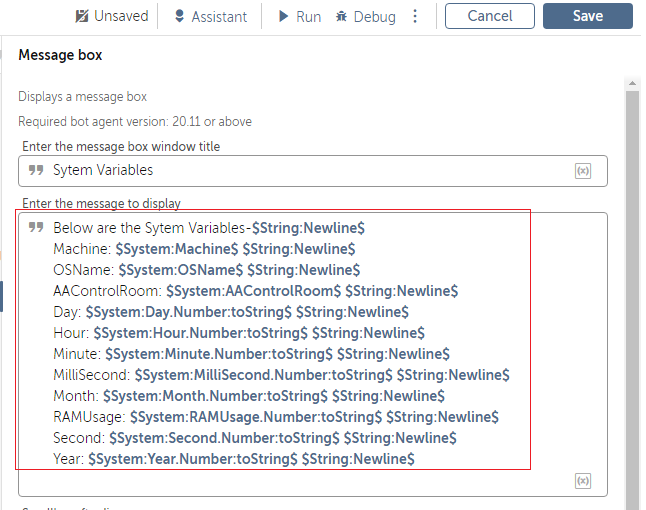The image size is (646, 510).
Task: Click the $System:OSName$ variable text
Action: (181, 270)
